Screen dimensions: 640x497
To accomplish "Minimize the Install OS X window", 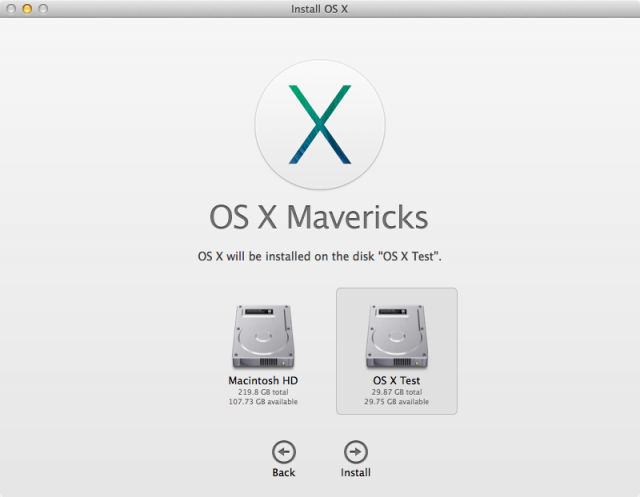I will (27, 9).
